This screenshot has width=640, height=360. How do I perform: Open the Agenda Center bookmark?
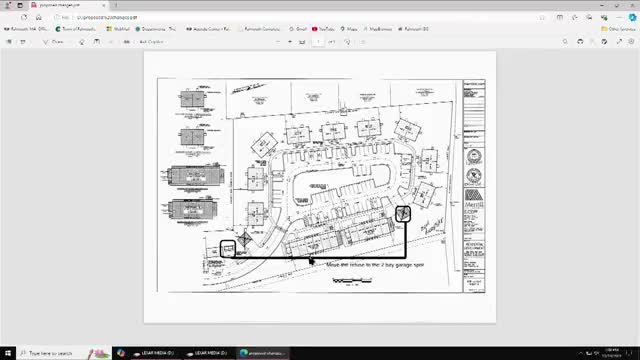tap(208, 29)
